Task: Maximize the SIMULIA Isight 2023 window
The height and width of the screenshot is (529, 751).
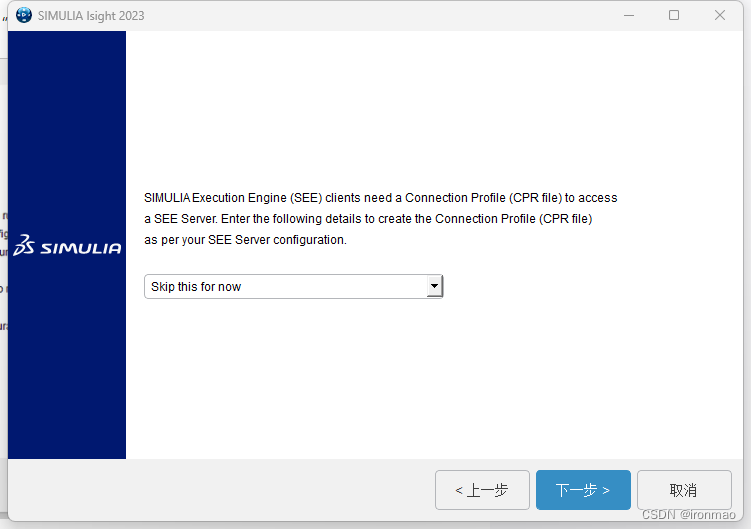Action: click(x=673, y=15)
